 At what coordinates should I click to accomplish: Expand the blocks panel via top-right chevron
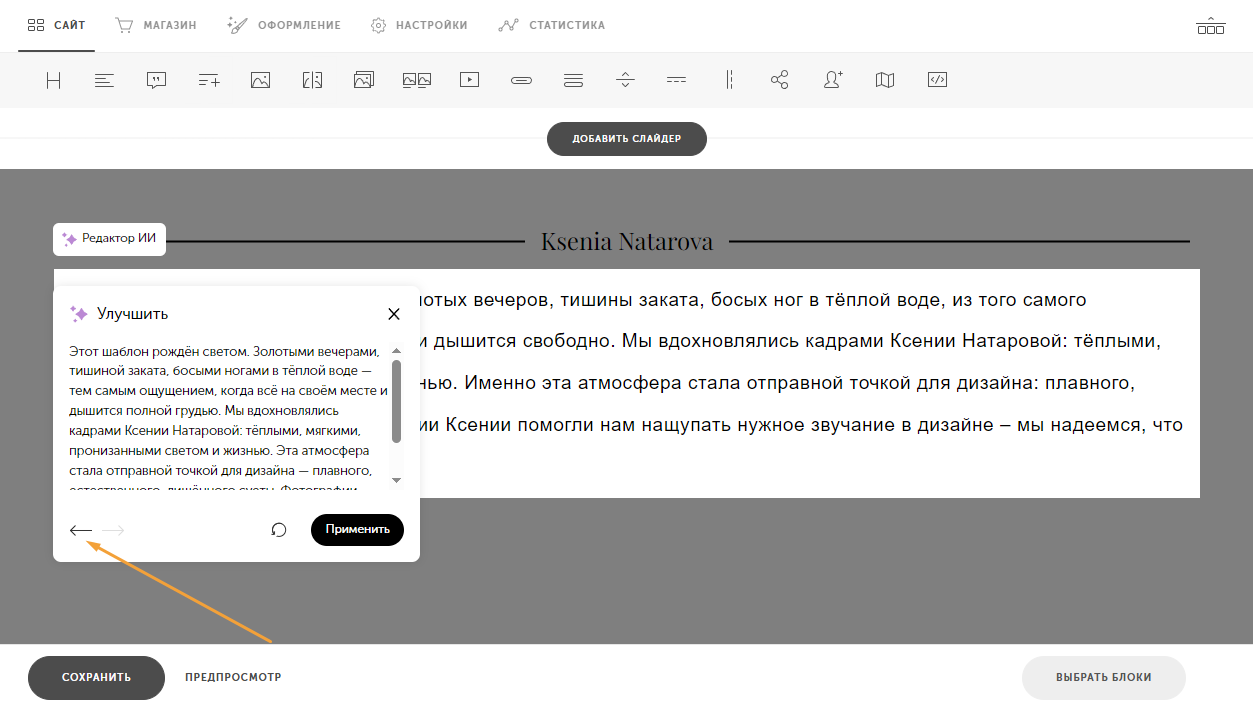[x=1210, y=26]
